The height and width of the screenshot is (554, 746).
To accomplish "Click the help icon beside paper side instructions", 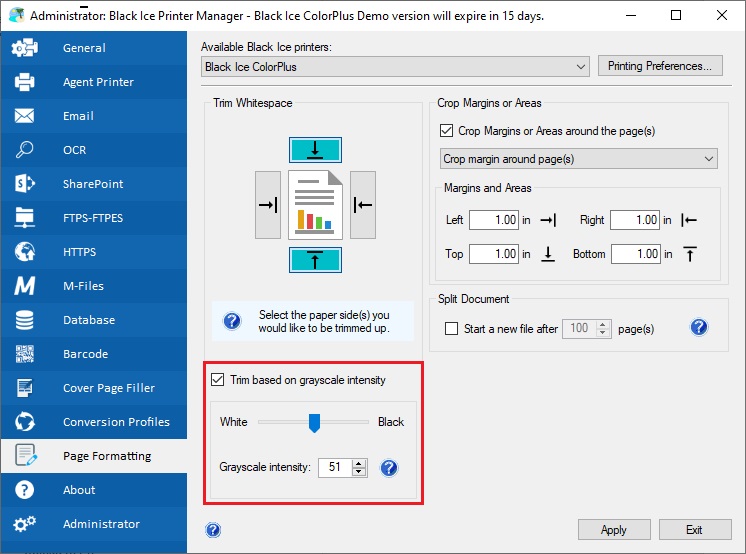I will click(x=232, y=321).
